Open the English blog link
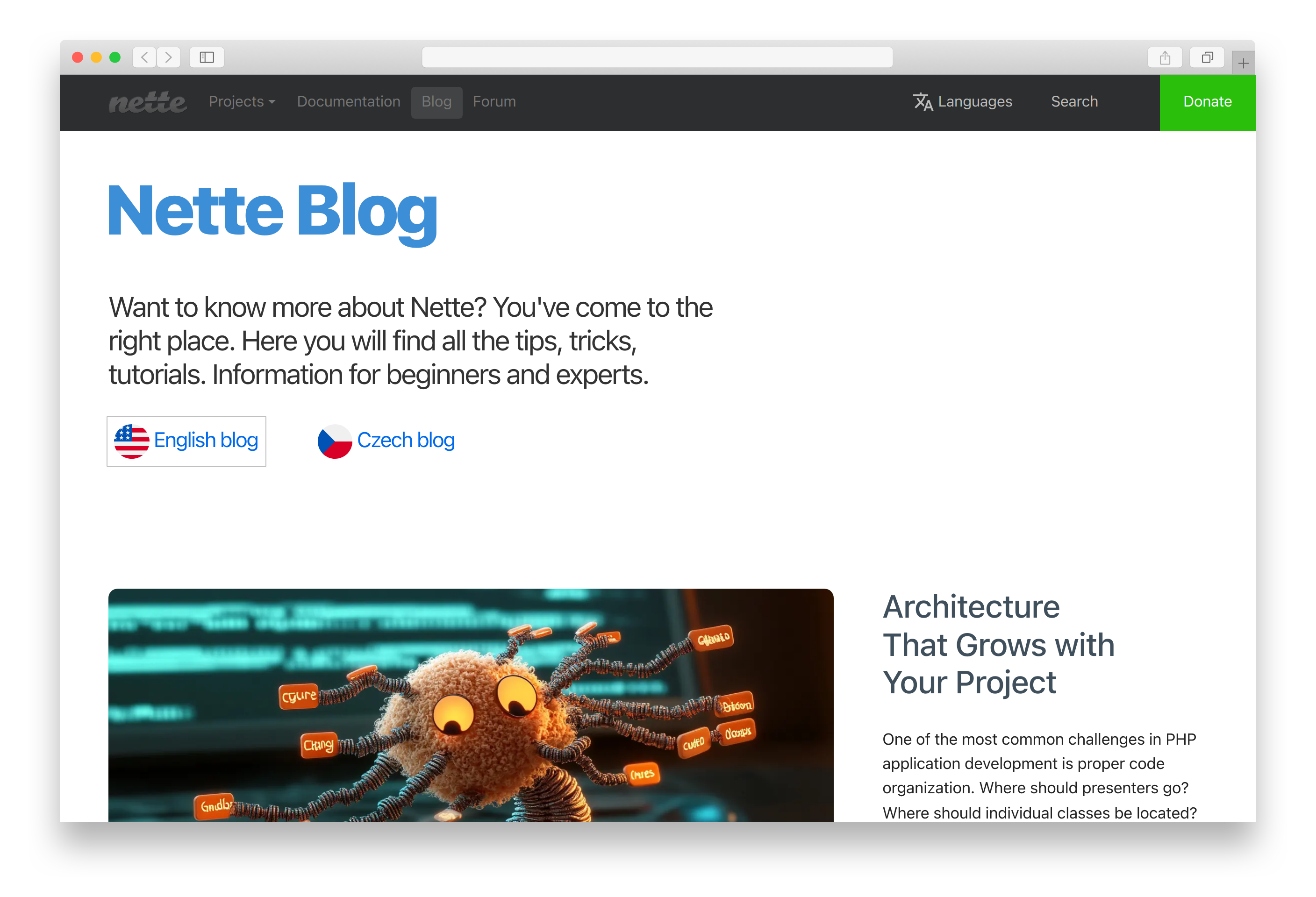The height and width of the screenshot is (897, 1316). point(186,441)
